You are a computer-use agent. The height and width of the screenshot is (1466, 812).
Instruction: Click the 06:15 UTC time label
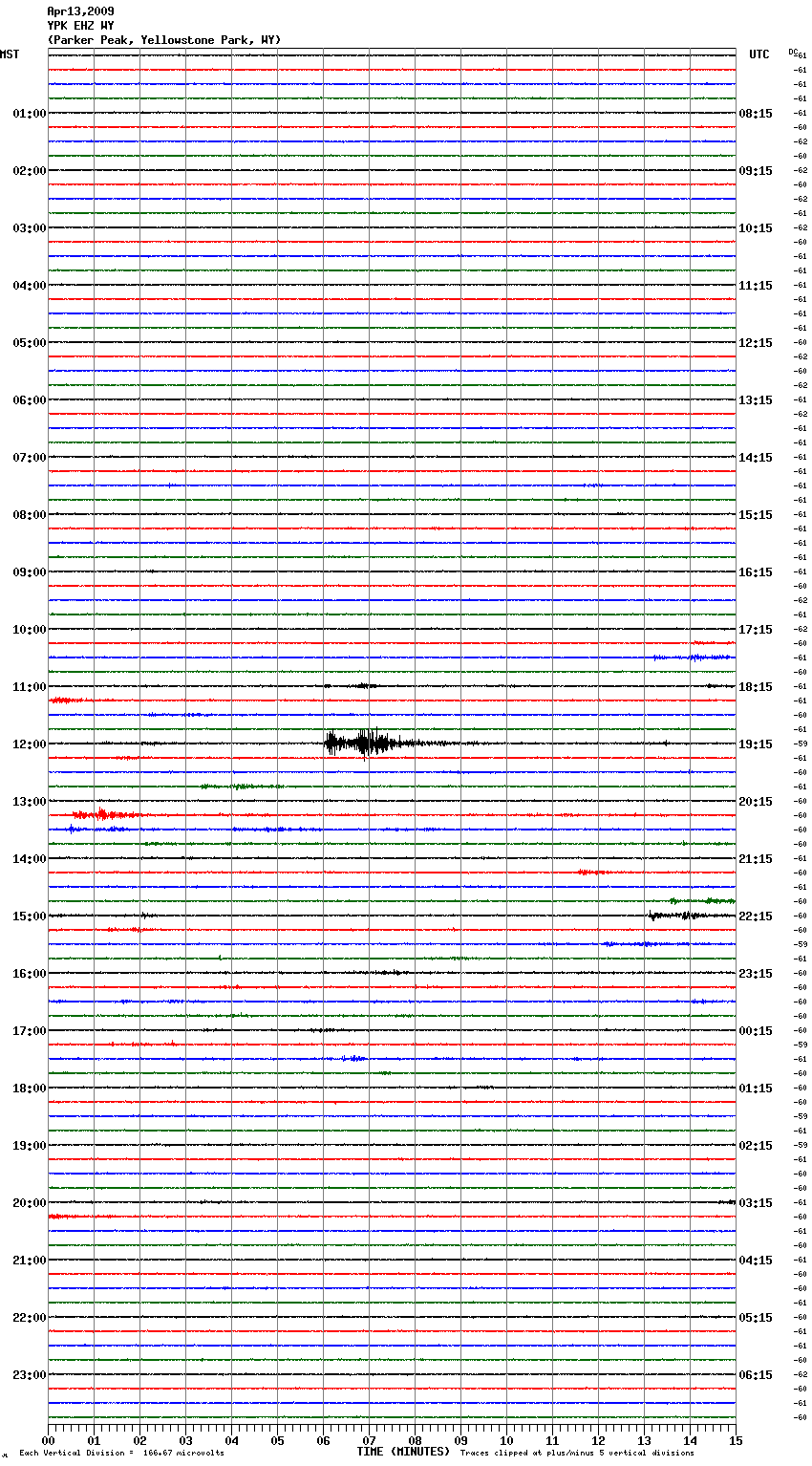point(756,1375)
